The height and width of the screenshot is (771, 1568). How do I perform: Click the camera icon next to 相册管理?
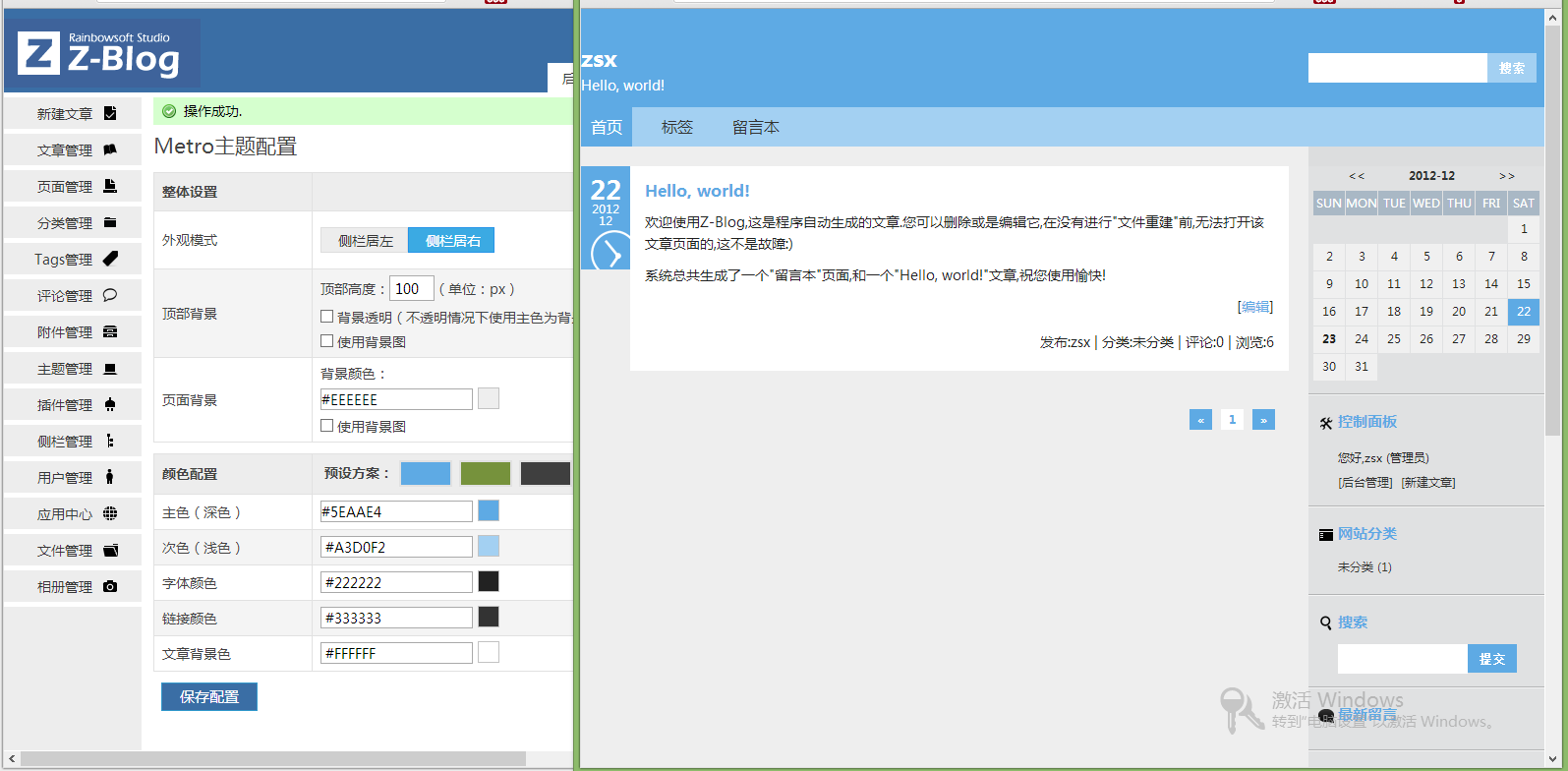(110, 586)
